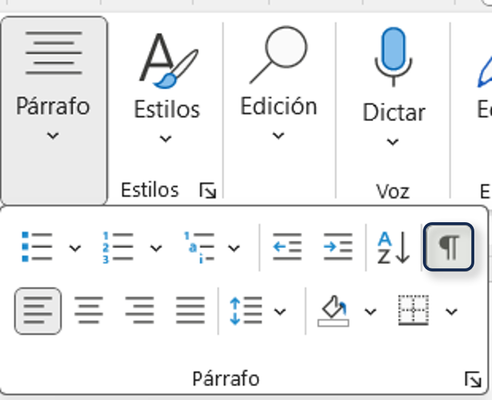Toggle center alignment
Screen dimensions: 492x400
click(88, 311)
